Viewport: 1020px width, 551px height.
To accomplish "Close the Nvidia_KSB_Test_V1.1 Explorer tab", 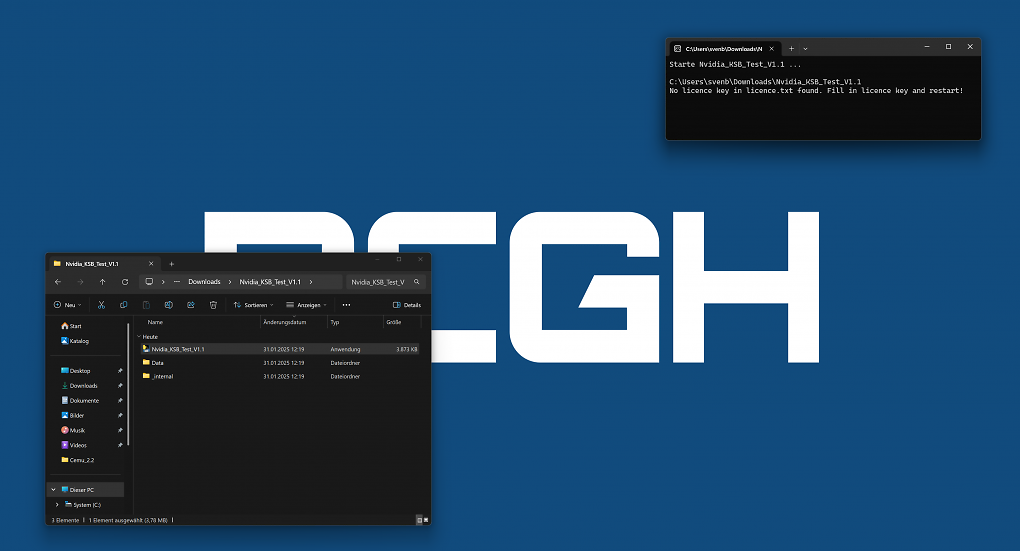I will pos(151,263).
